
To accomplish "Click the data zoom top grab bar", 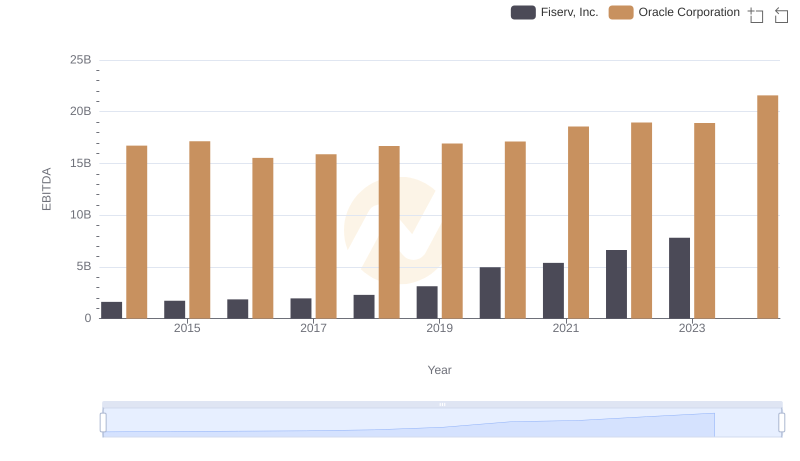I will coord(442,404).
